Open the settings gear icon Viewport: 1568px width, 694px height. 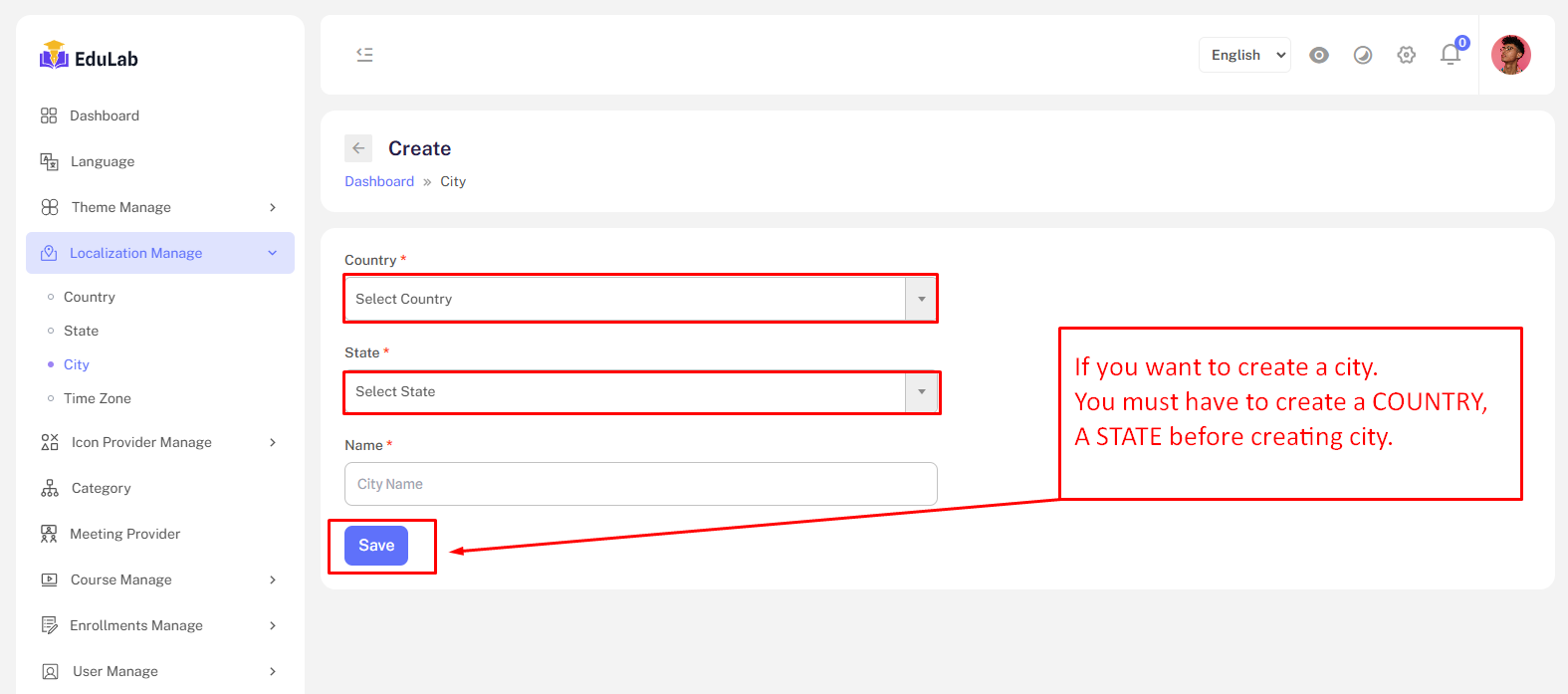[x=1407, y=55]
